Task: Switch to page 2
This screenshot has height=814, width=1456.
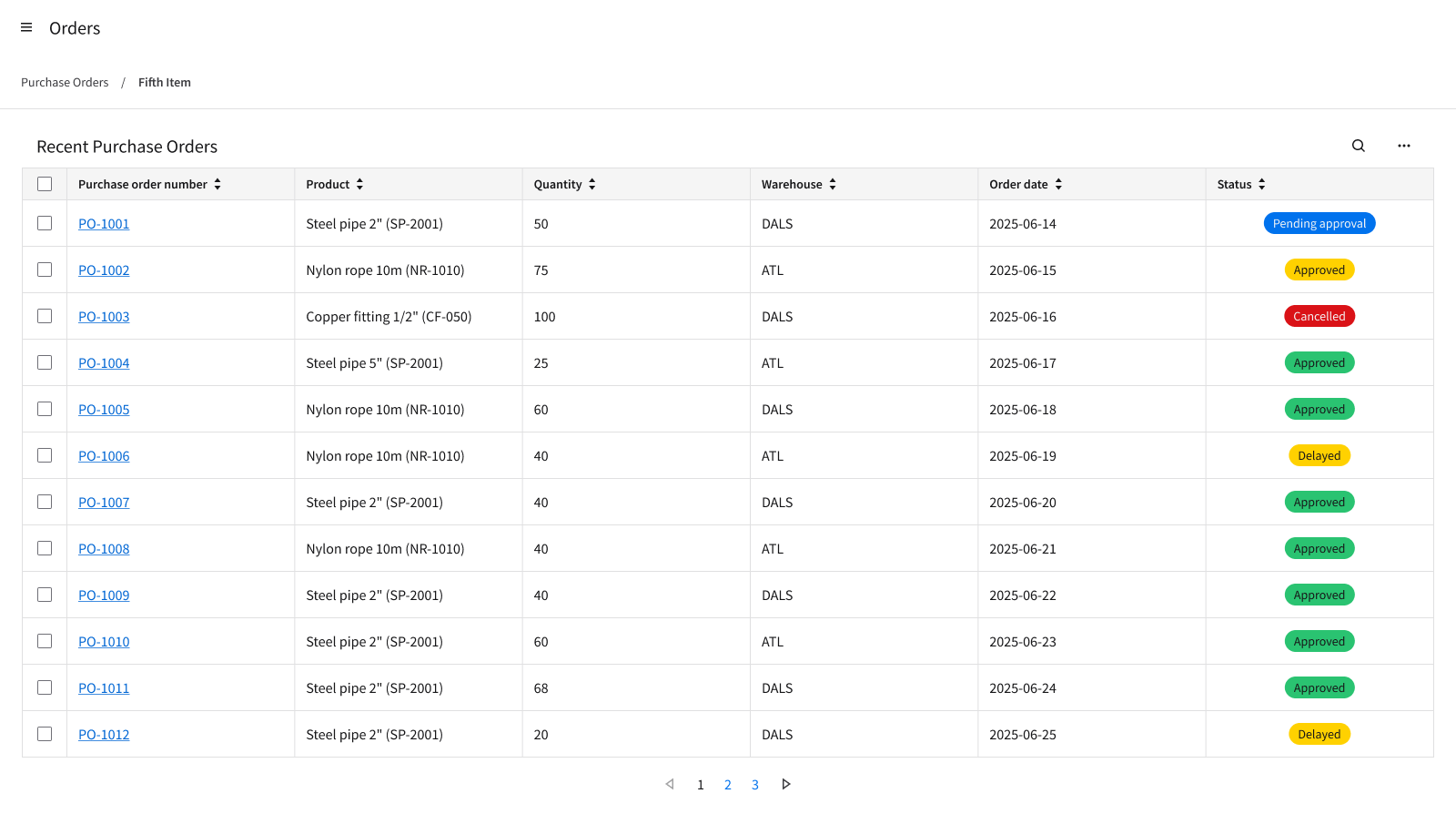Action: [x=727, y=785]
